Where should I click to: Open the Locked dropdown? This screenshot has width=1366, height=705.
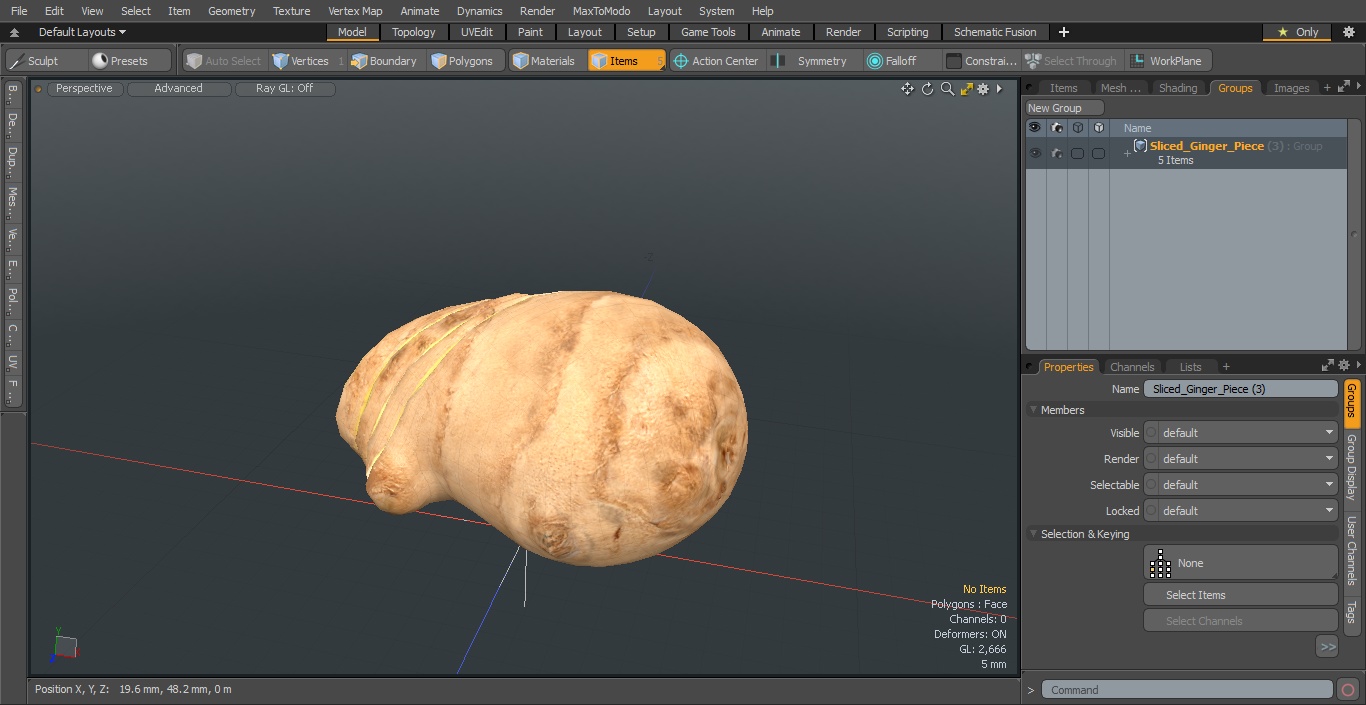tap(1241, 511)
